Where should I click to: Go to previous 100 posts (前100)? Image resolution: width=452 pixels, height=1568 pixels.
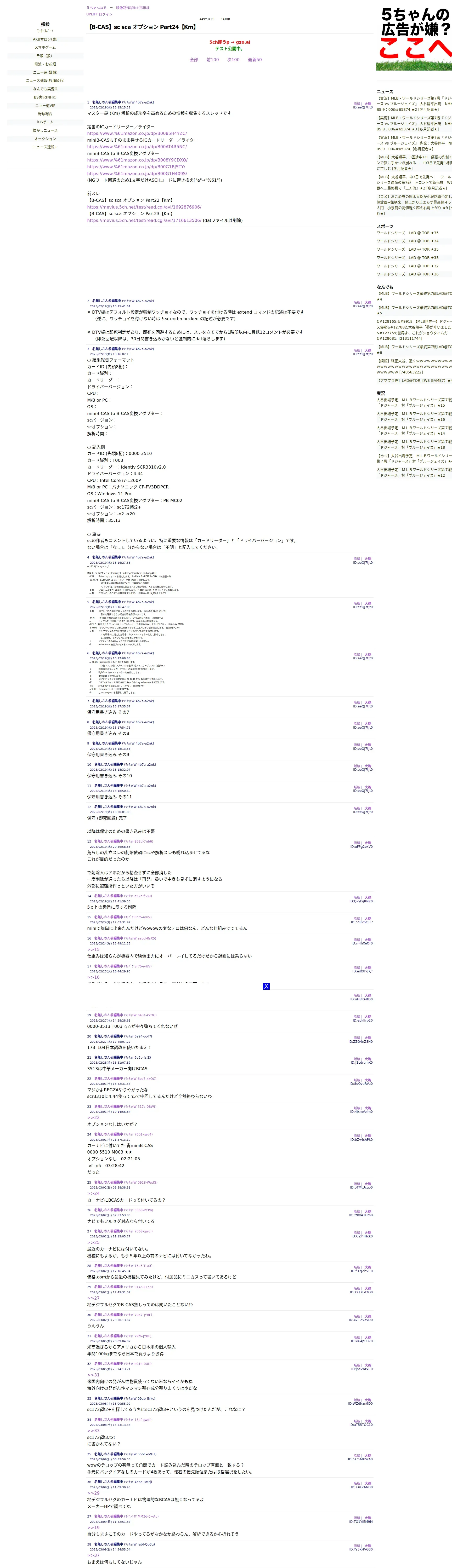coord(213,60)
